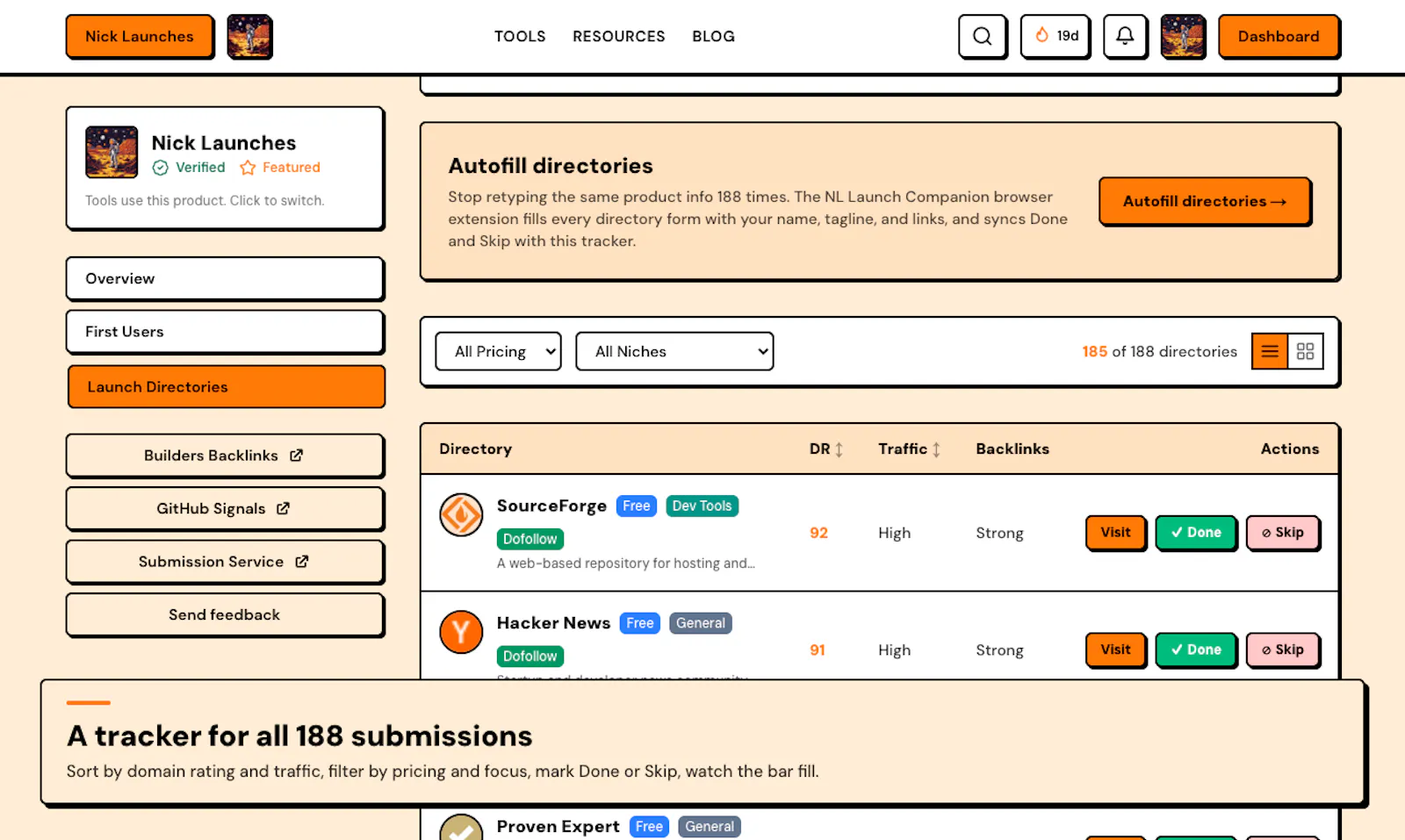Switch to list view layout
The height and width of the screenshot is (840, 1405).
pyautogui.click(x=1270, y=351)
